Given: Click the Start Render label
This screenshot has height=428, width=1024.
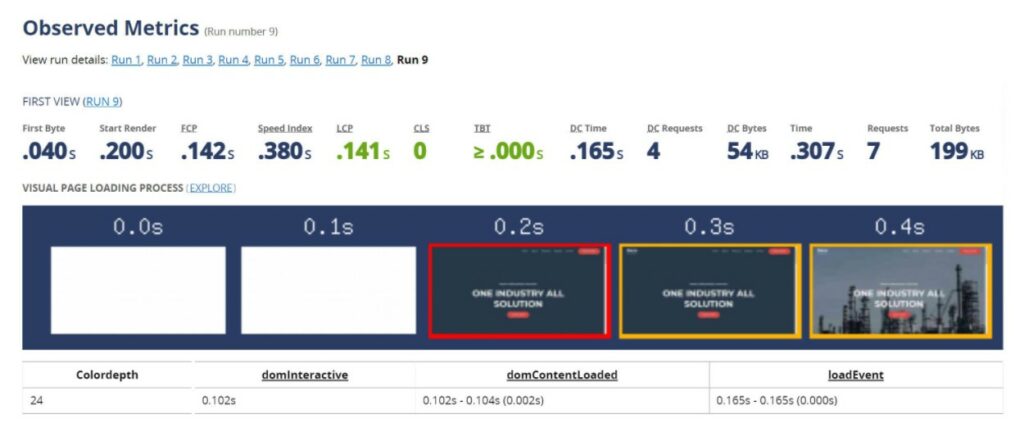Looking at the screenshot, I should (x=127, y=129).
